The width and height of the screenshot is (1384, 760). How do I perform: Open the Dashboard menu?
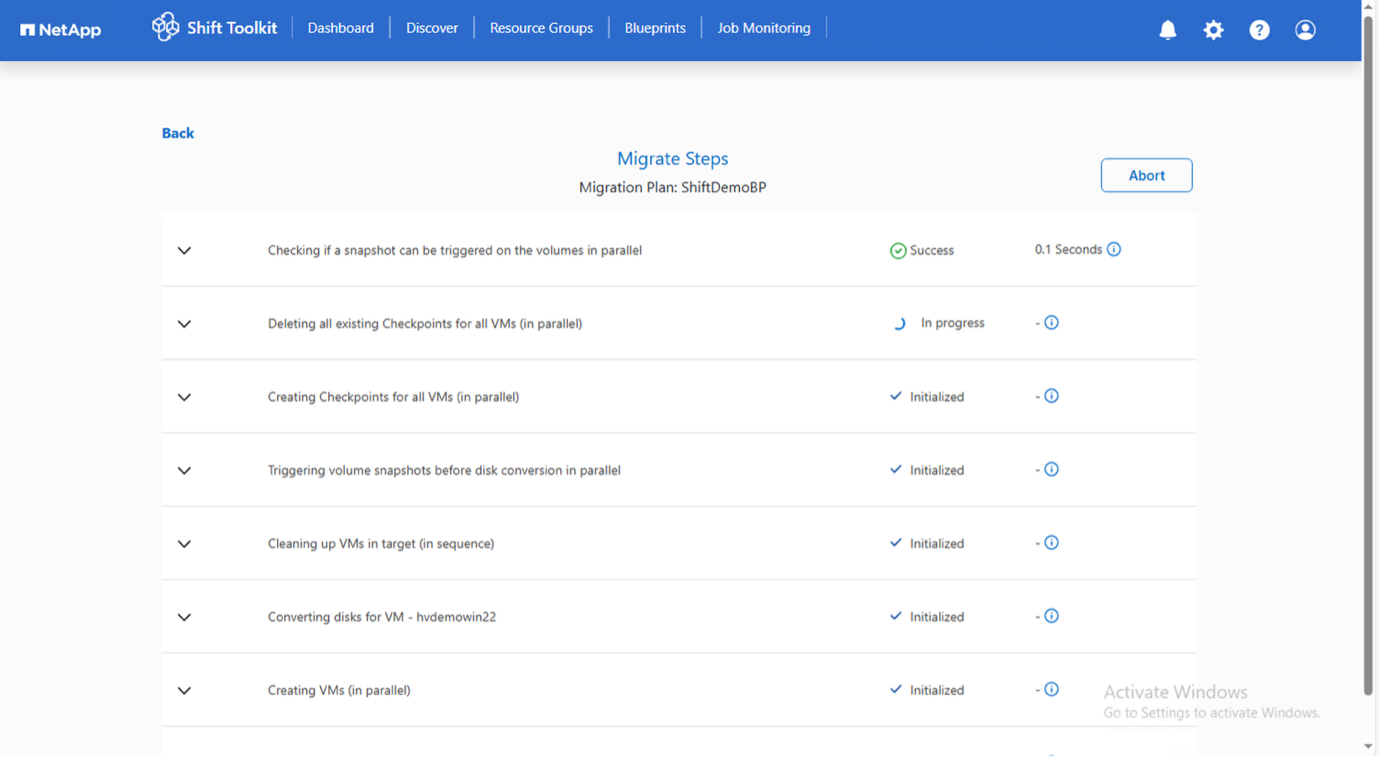tap(340, 28)
